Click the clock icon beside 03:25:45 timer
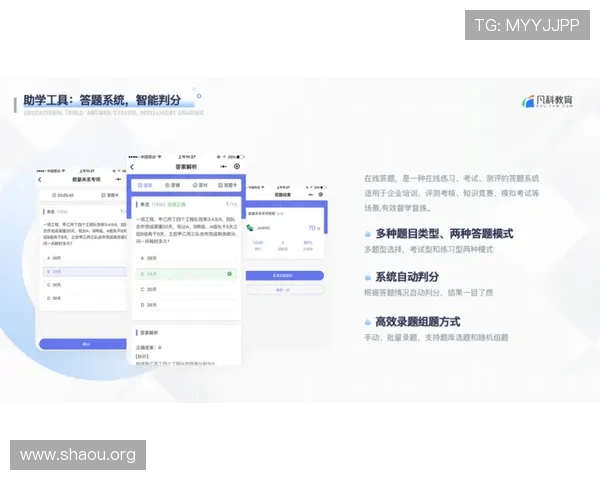The height and width of the screenshot is (480, 600). (54, 195)
